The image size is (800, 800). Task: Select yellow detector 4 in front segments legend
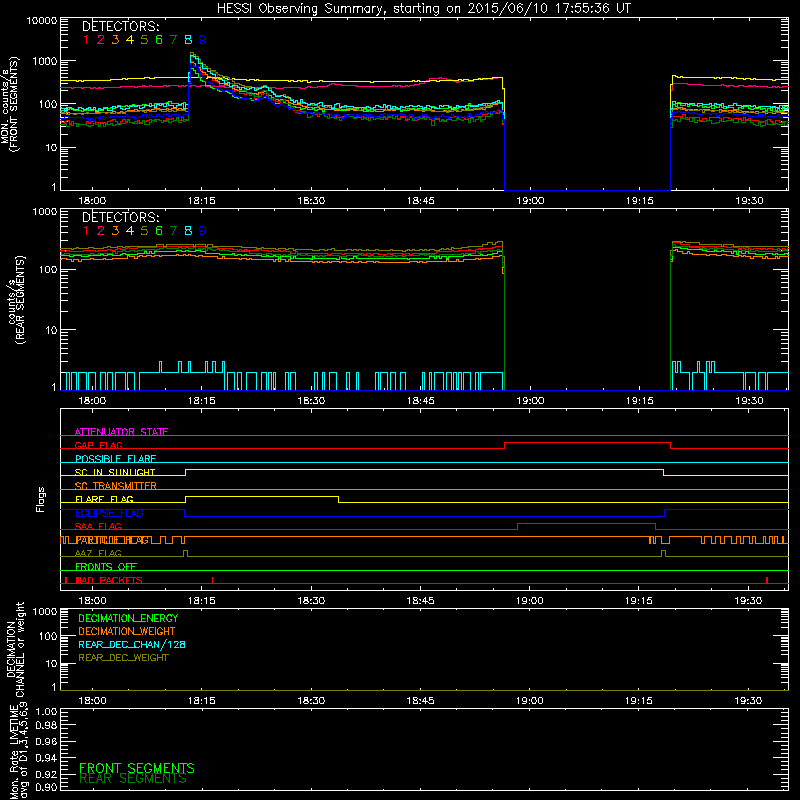point(130,40)
